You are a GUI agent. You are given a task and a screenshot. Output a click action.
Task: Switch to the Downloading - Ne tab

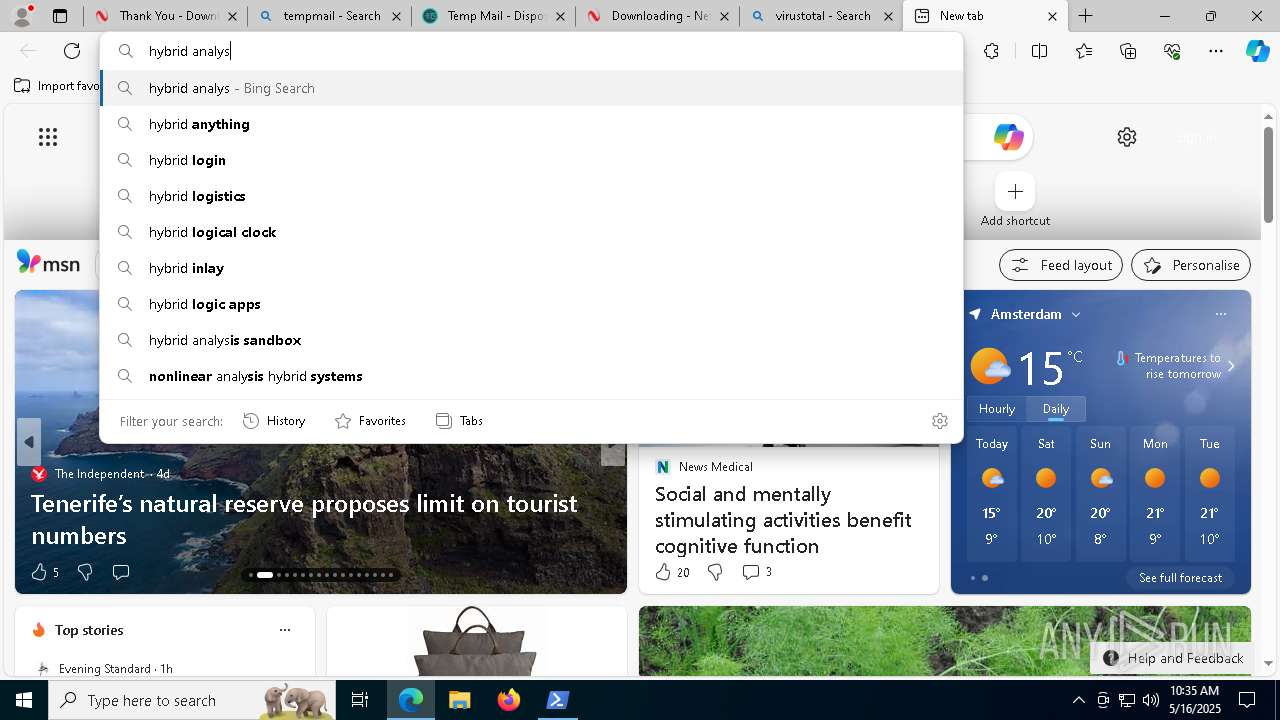[x=657, y=16]
